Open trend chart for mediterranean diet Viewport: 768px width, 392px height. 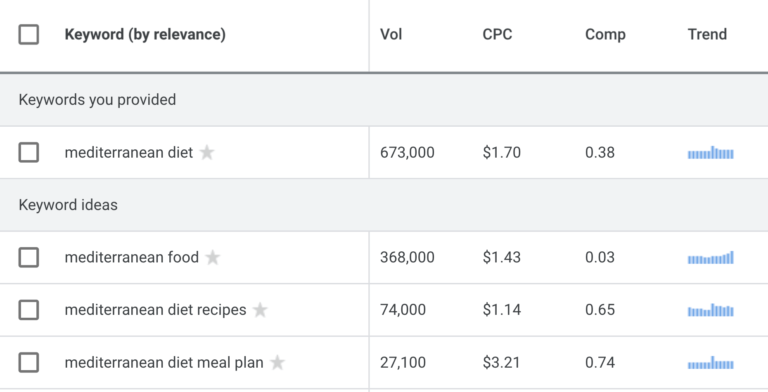[x=711, y=152]
